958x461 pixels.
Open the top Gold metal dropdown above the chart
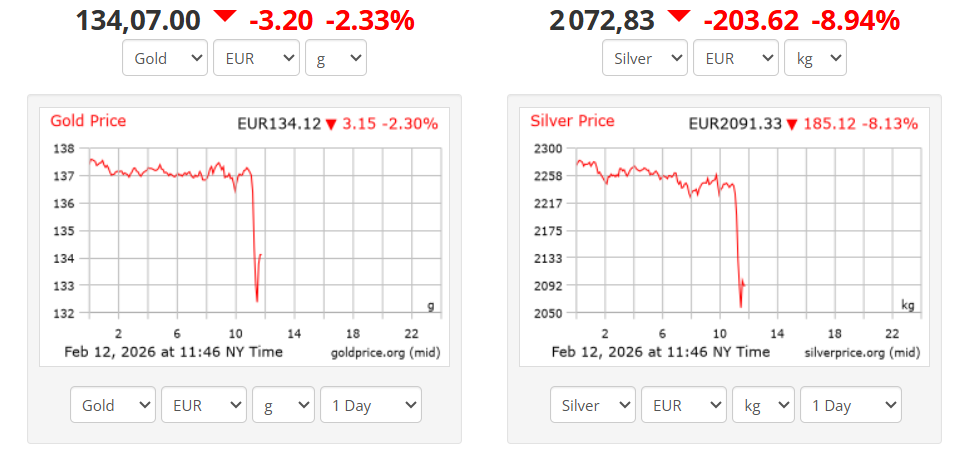point(165,58)
